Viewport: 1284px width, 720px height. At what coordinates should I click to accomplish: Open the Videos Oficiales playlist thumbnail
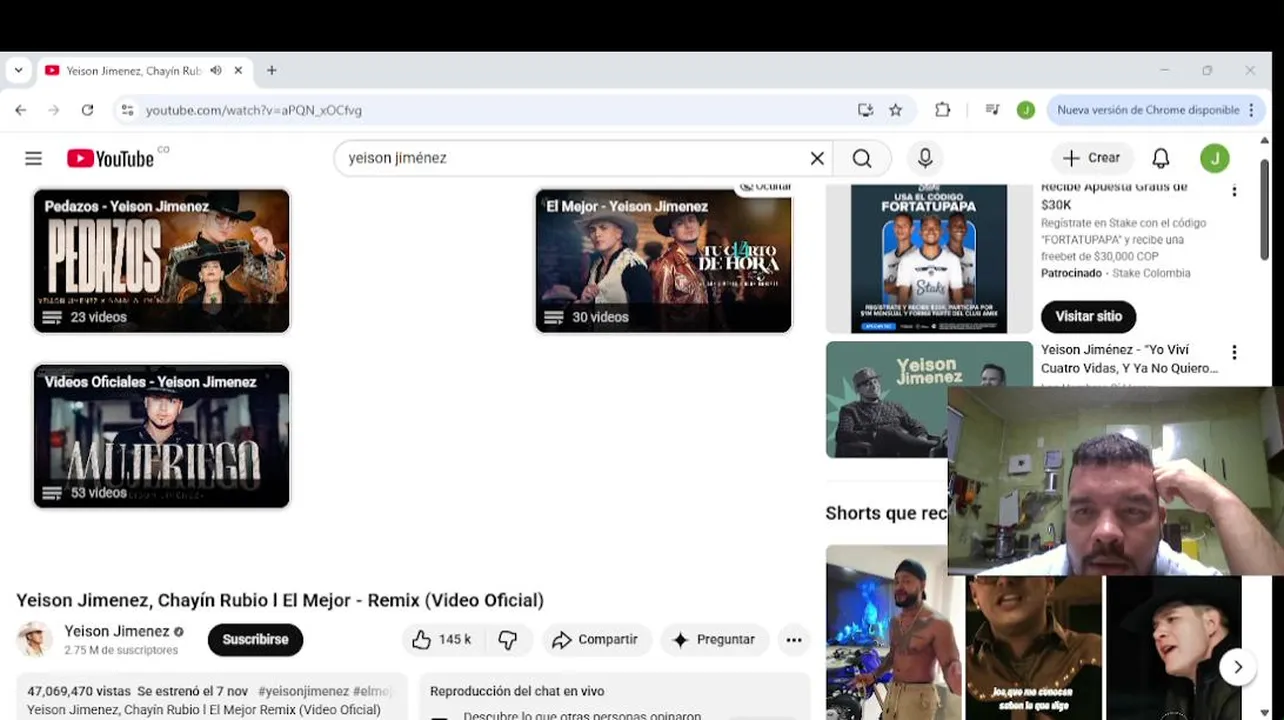coord(162,436)
